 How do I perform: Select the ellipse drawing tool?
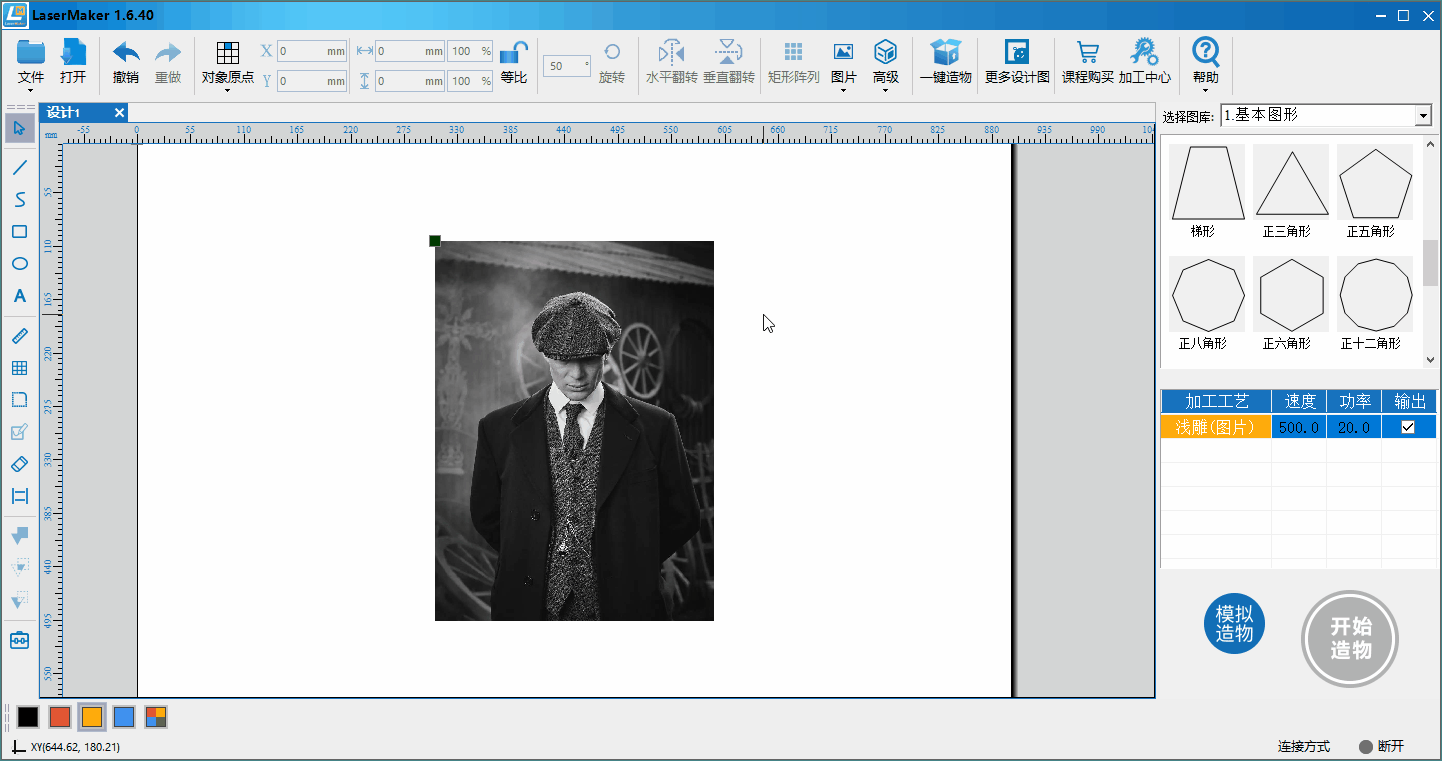click(20, 264)
